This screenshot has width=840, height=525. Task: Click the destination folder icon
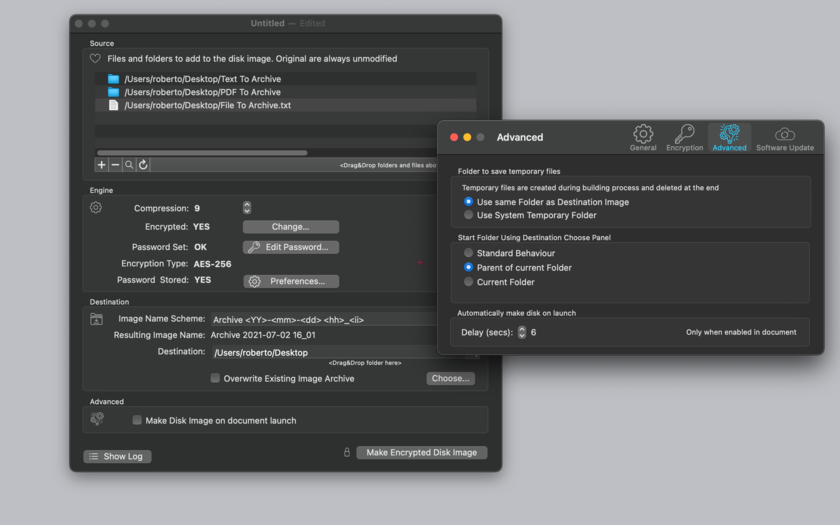[96, 319]
